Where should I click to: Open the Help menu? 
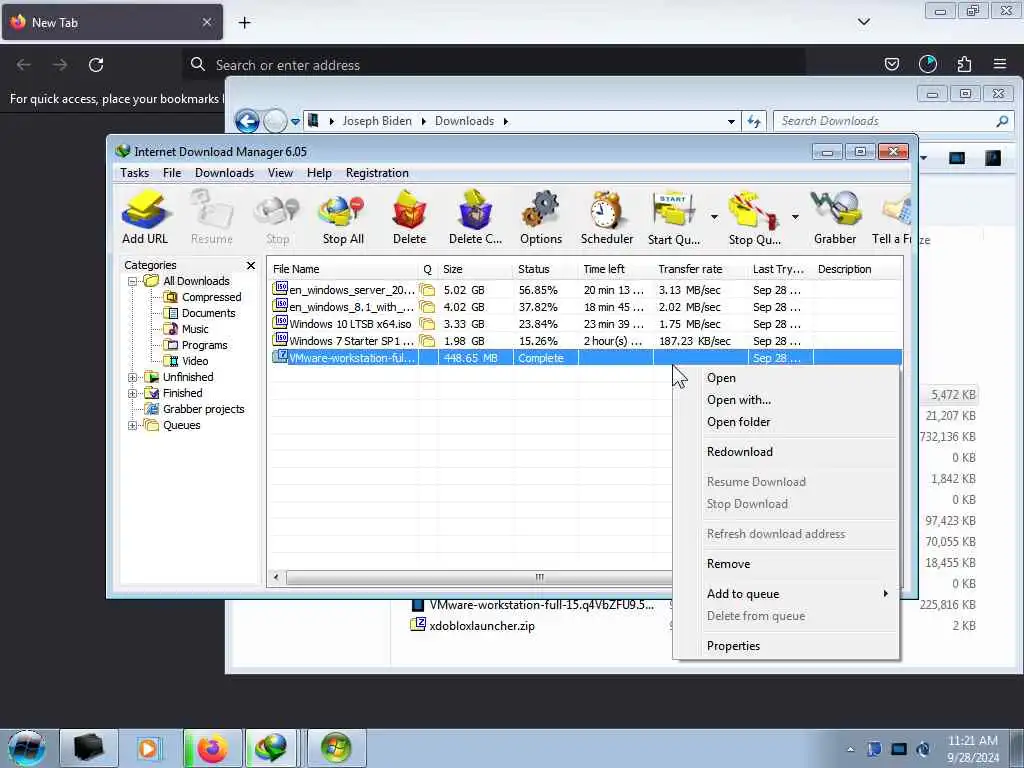319,173
